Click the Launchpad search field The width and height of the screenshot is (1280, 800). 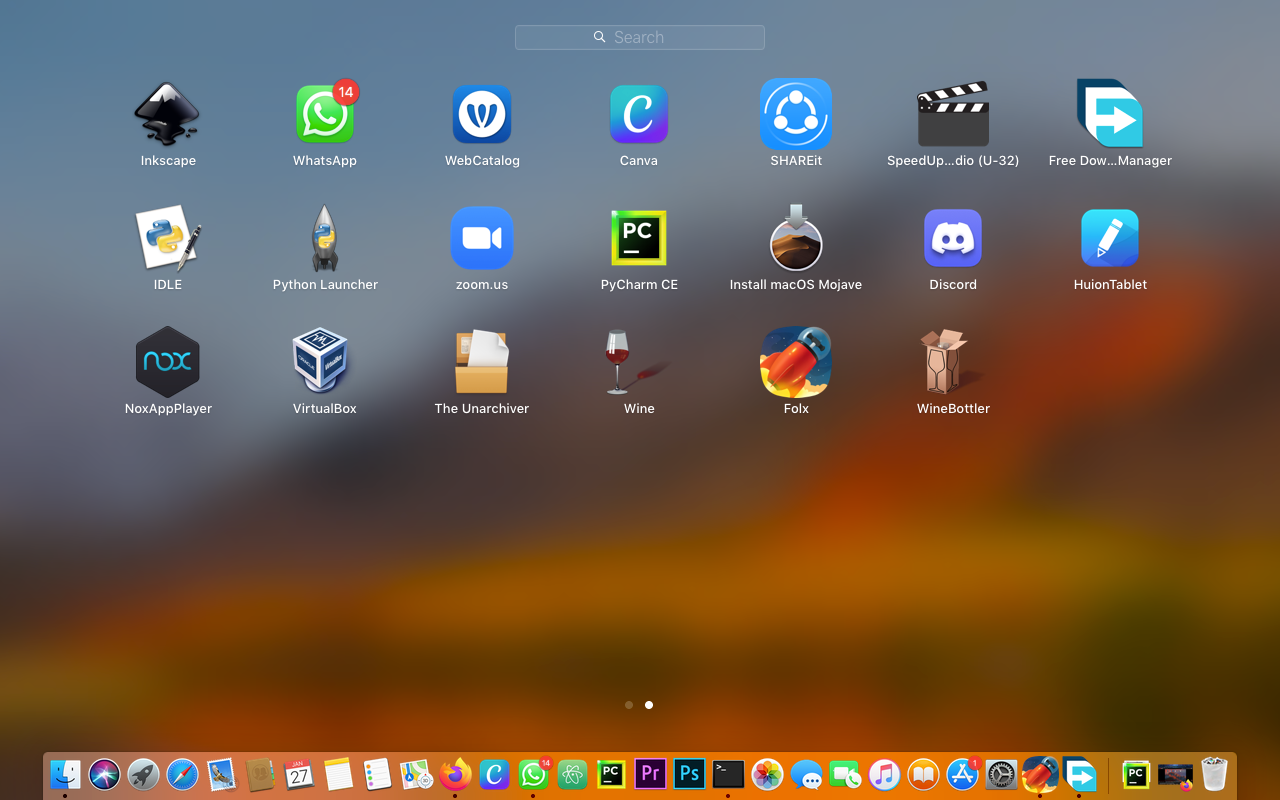tap(639, 37)
